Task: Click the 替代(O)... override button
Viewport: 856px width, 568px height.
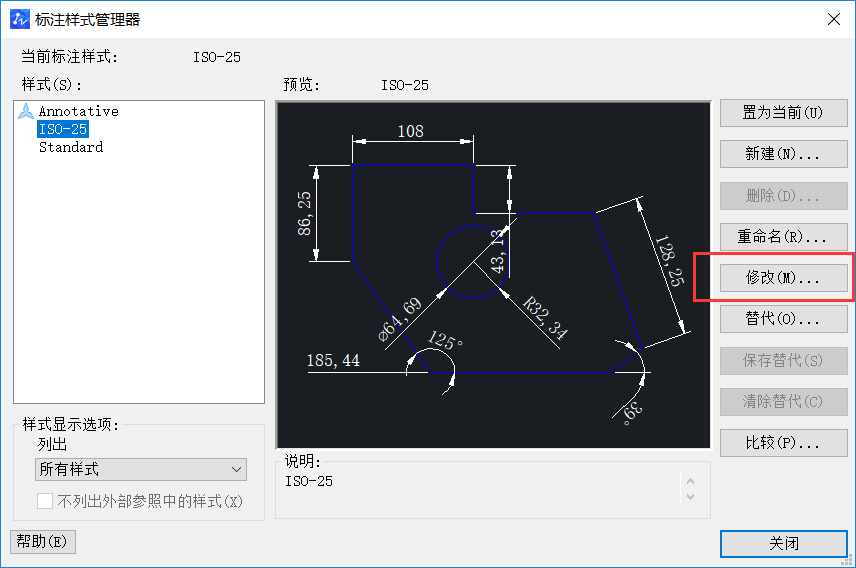Action: click(783, 320)
